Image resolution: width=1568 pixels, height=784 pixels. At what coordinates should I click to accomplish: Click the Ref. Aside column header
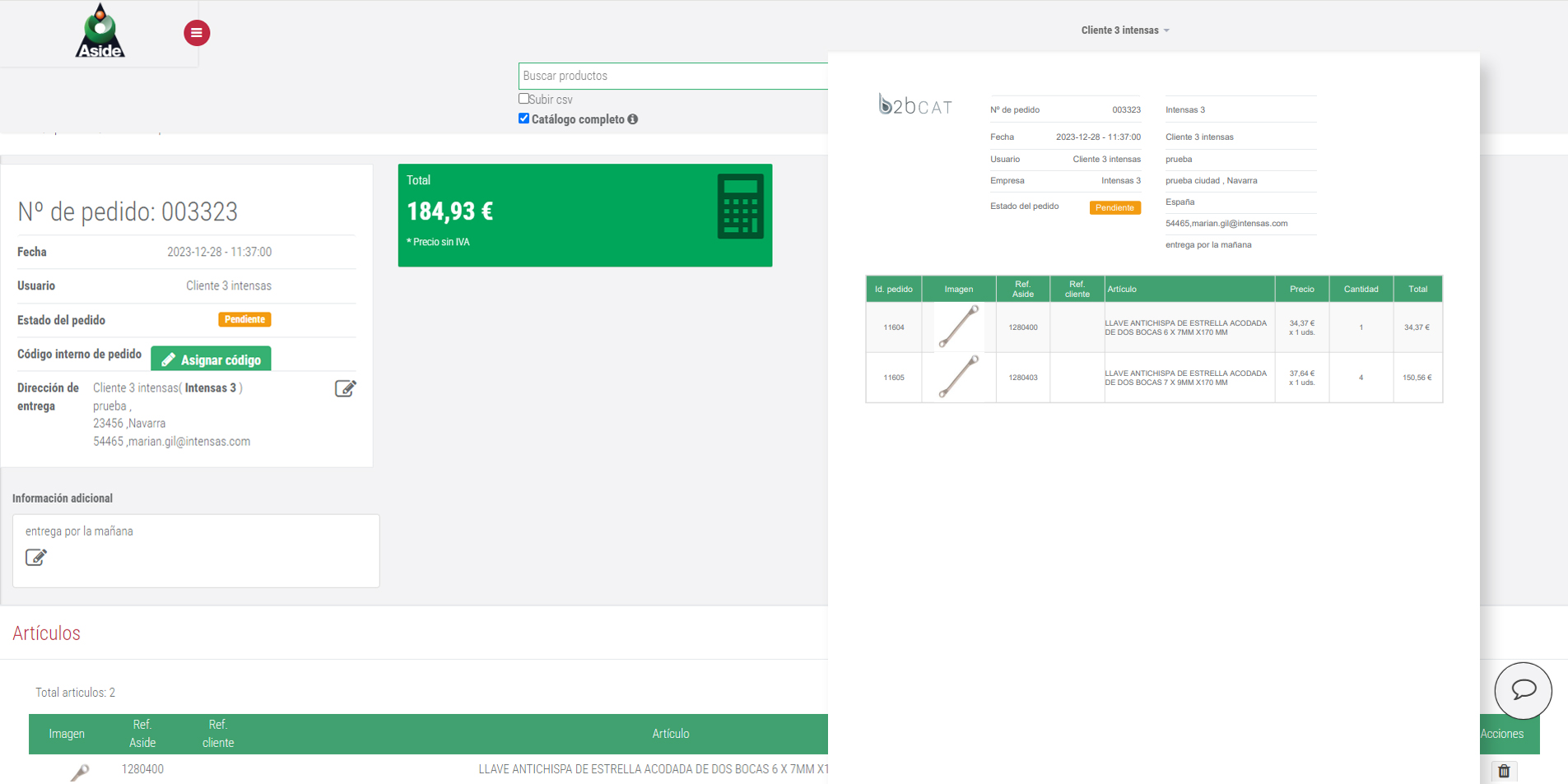[x=142, y=733]
